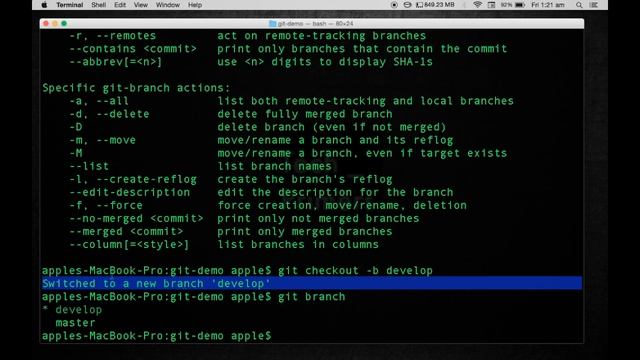The height and width of the screenshot is (360, 640).
Task: Click the screen recording status icon
Action: point(394,5)
